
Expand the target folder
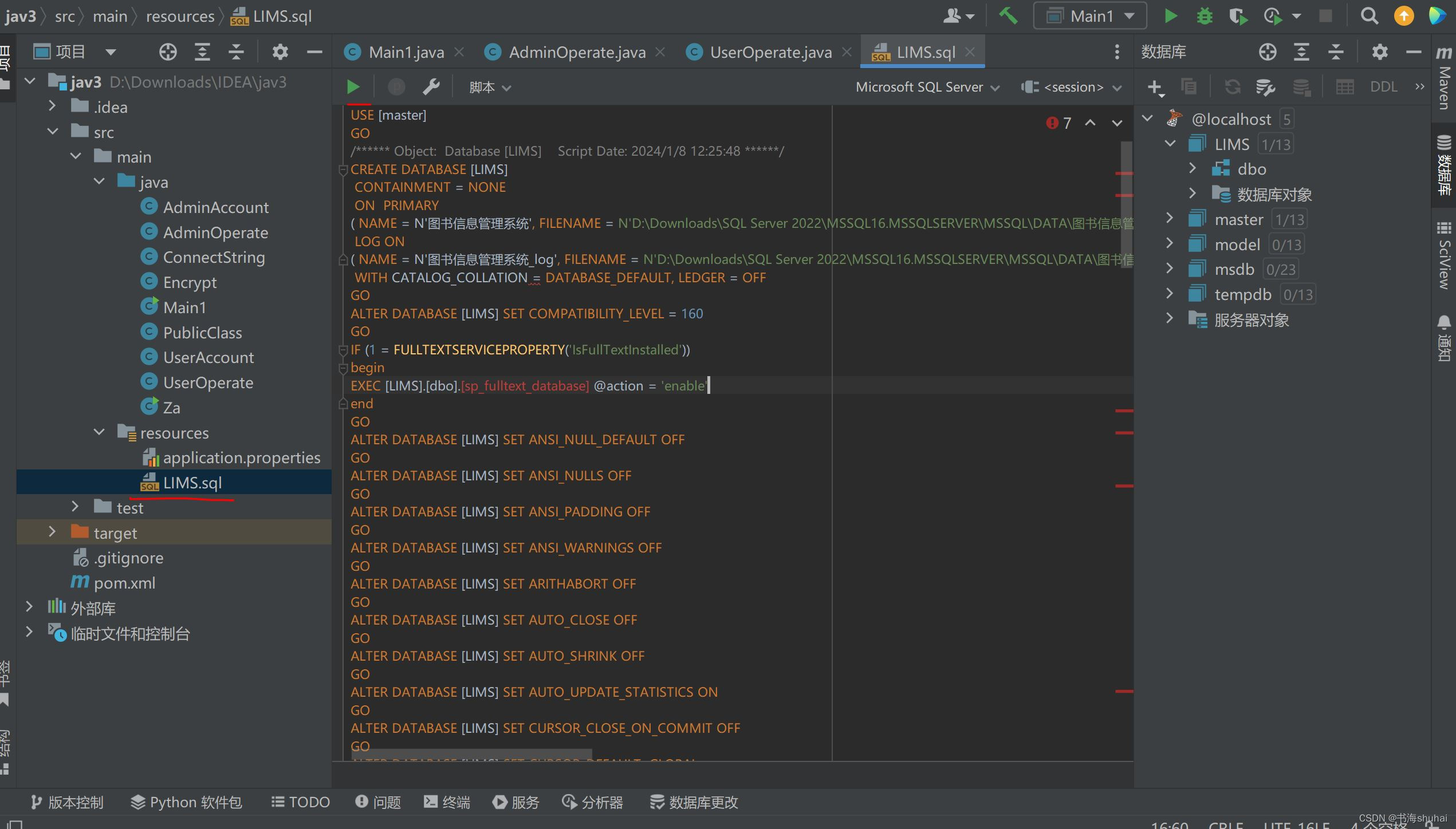pos(52,532)
